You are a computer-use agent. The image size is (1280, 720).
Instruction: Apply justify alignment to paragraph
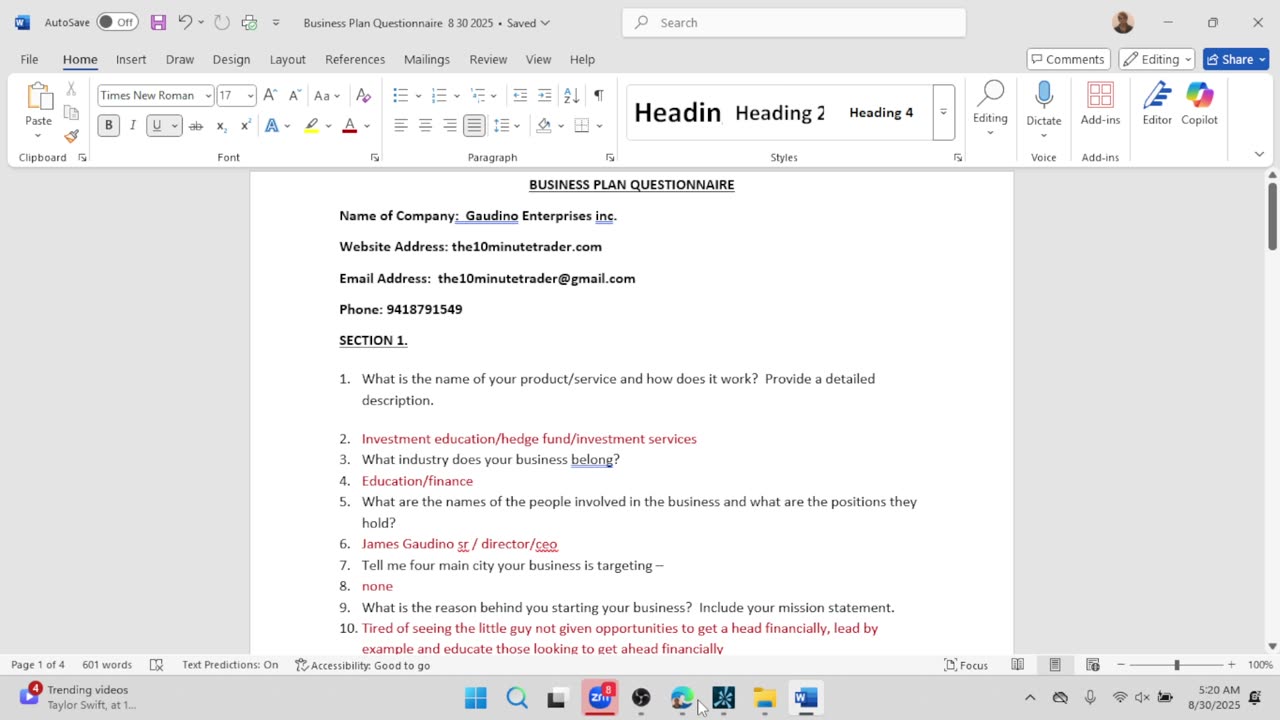(474, 126)
